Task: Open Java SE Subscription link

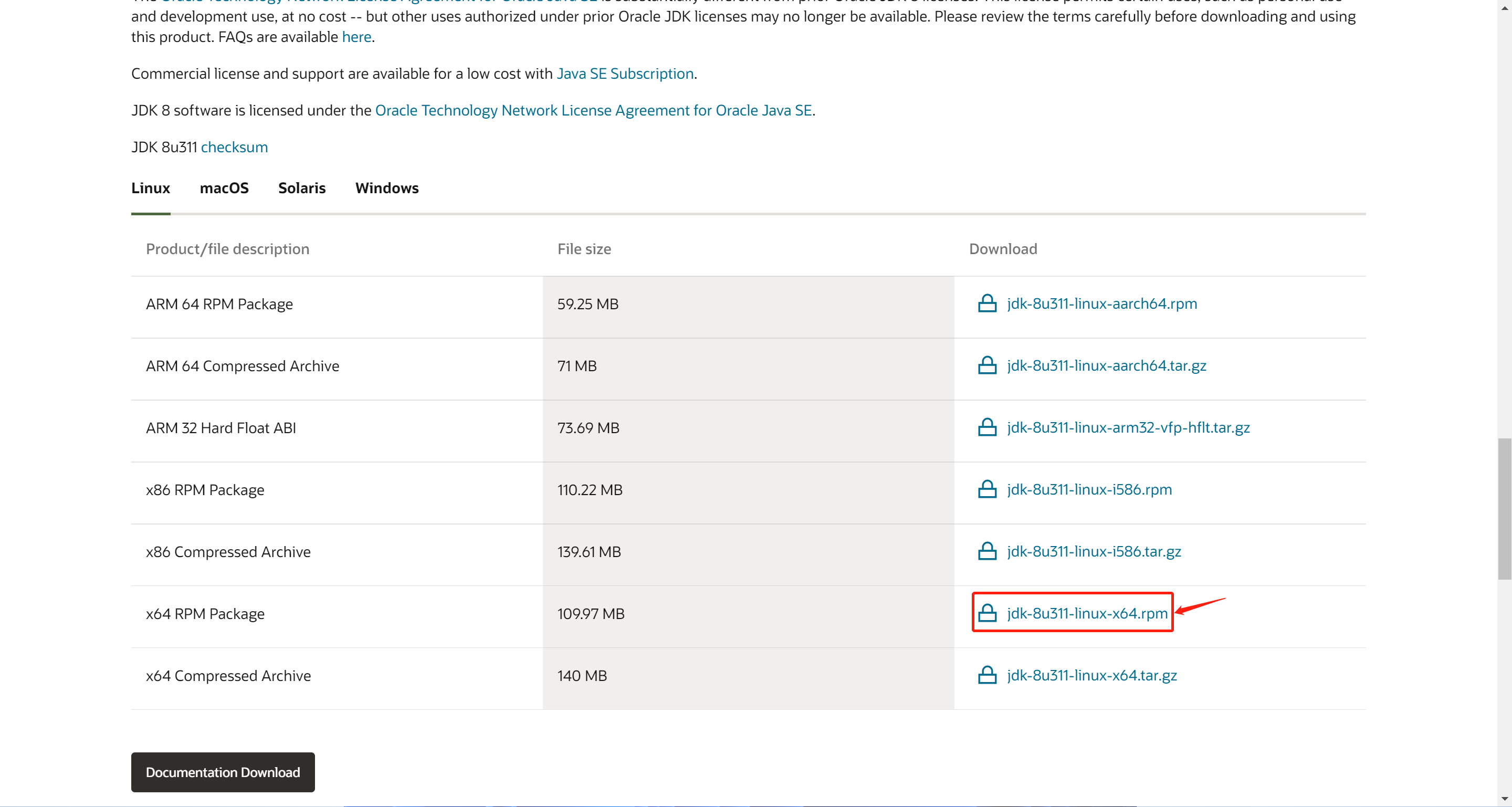Action: tap(625, 74)
